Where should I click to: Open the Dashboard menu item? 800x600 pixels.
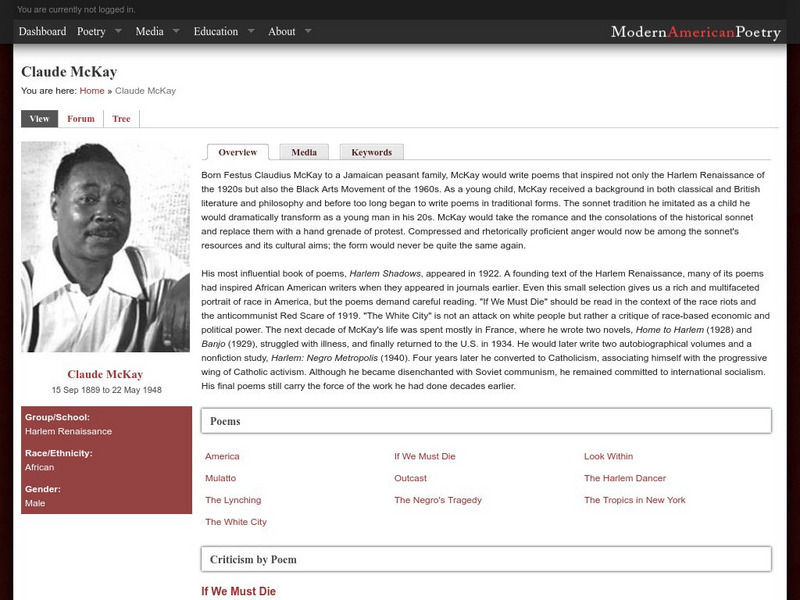point(42,32)
